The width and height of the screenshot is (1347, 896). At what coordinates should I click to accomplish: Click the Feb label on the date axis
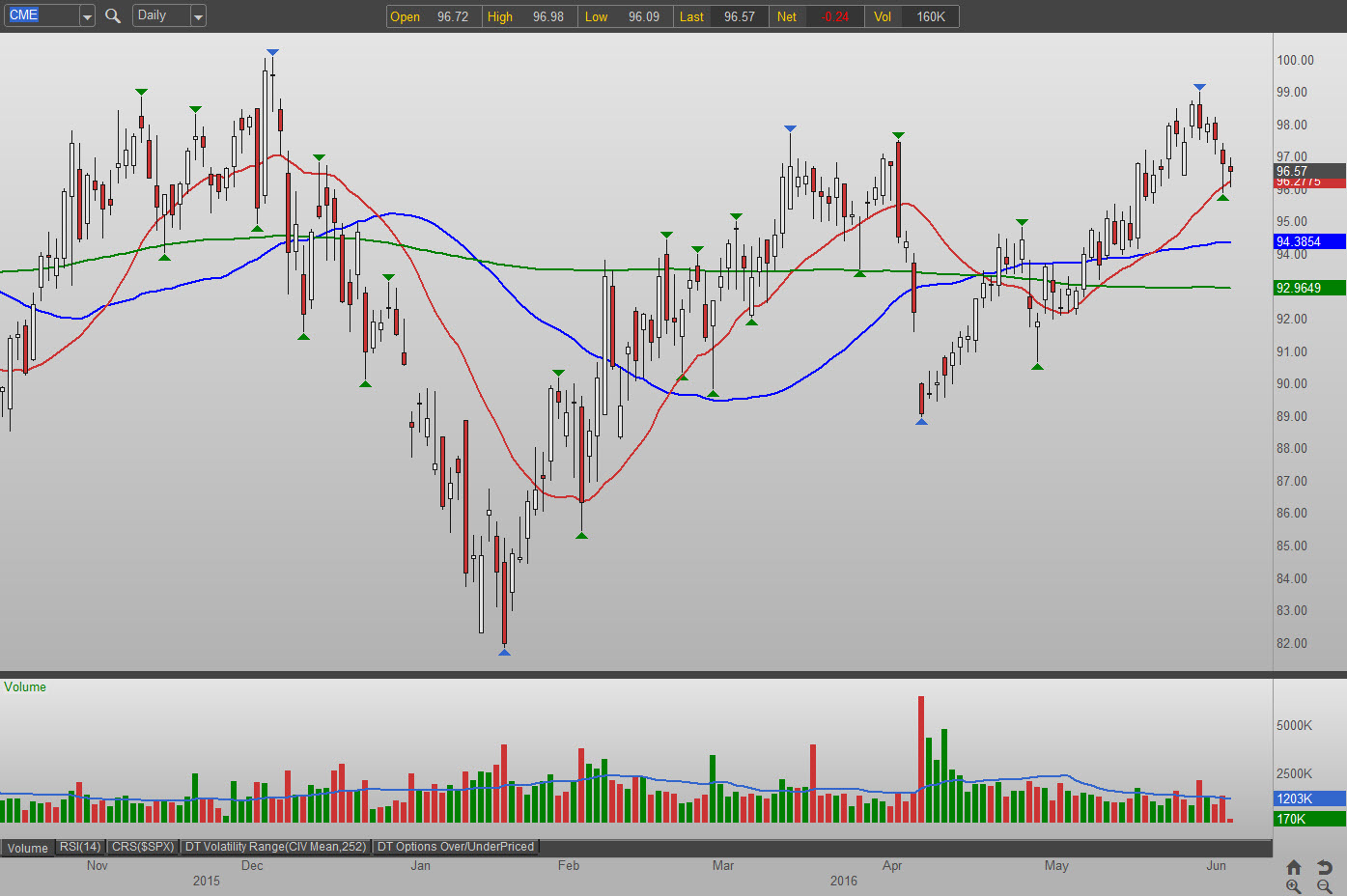(569, 865)
